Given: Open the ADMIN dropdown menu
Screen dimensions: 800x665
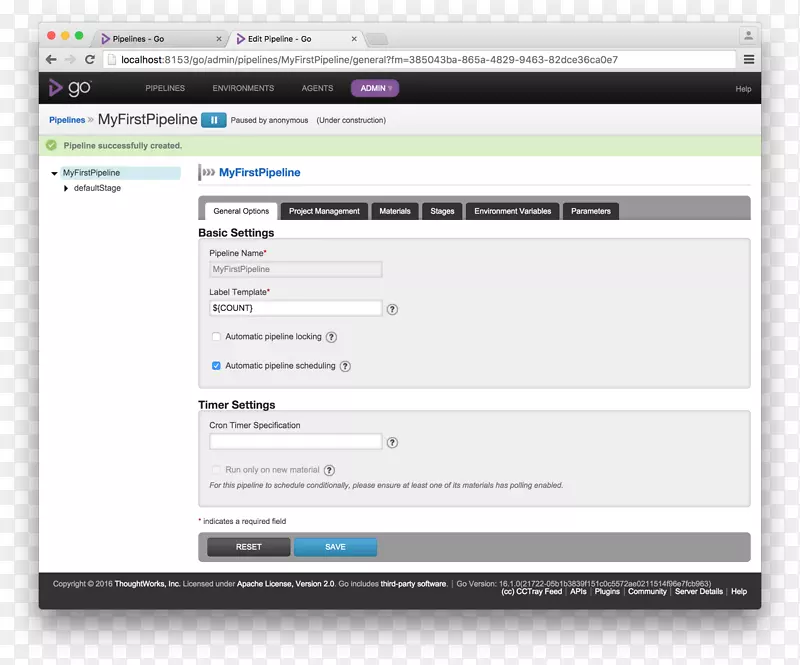Looking at the screenshot, I should click(374, 88).
